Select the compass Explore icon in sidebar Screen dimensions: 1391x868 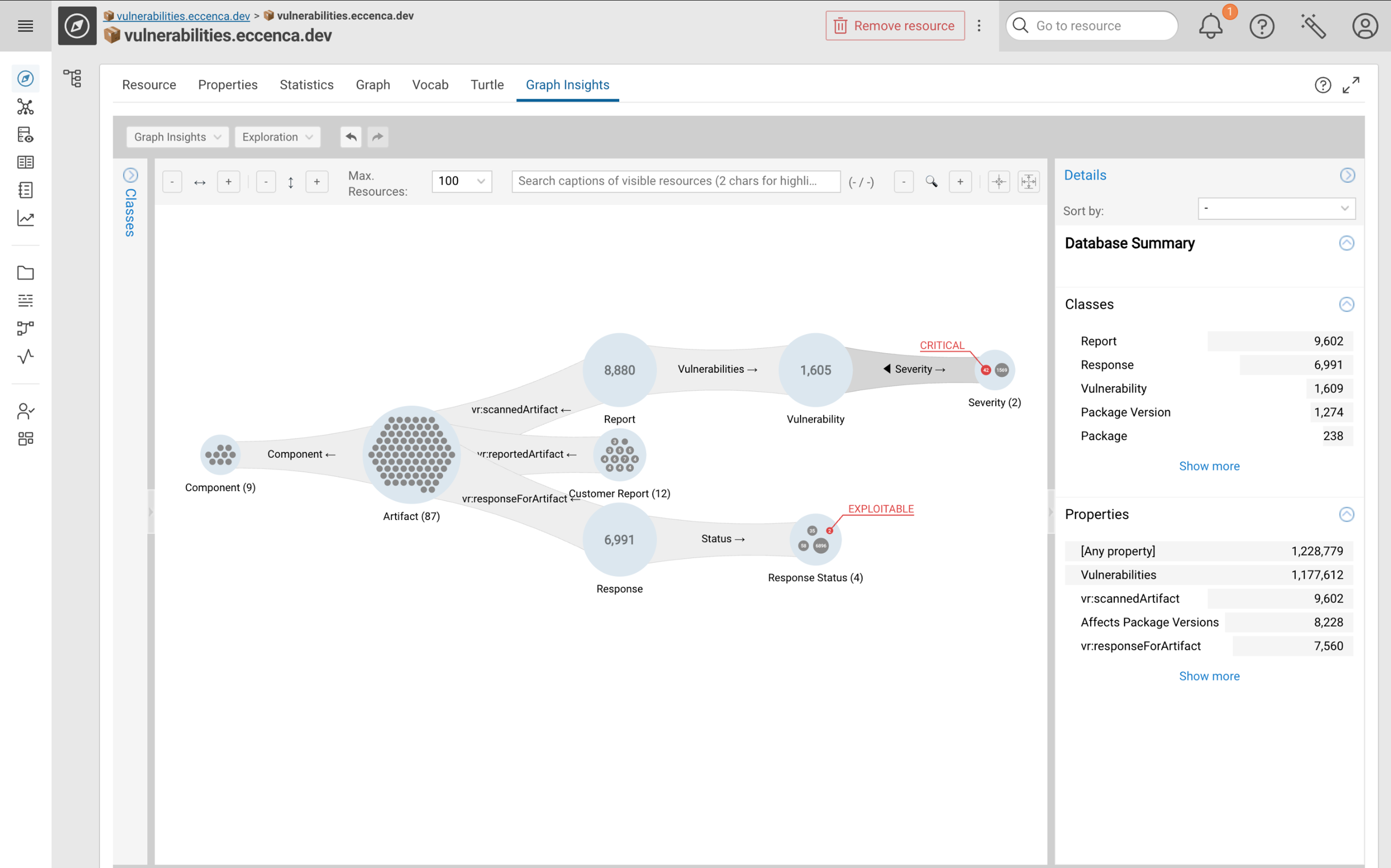(x=25, y=79)
